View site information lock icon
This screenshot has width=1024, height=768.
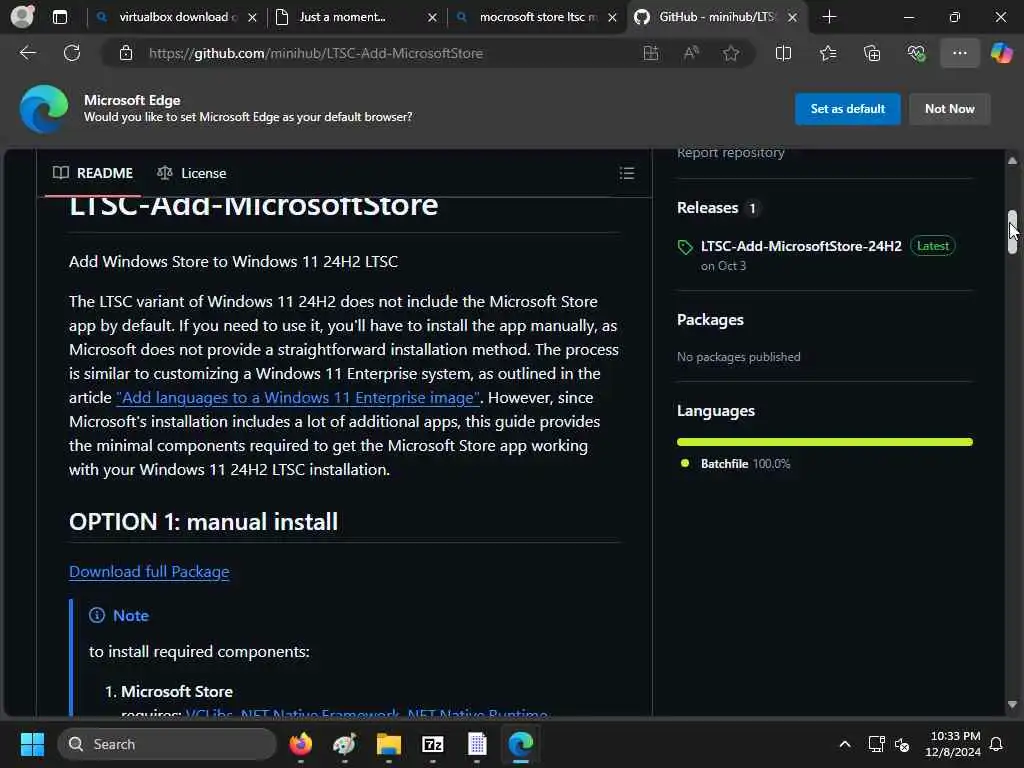point(126,53)
